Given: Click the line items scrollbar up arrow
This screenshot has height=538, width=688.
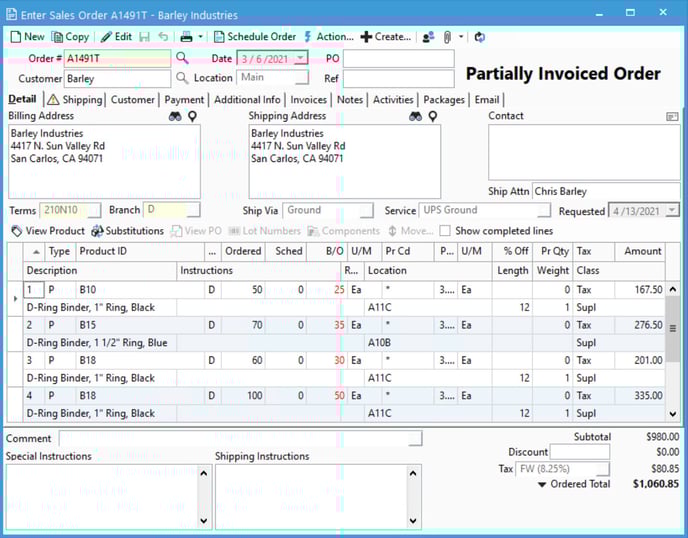Looking at the screenshot, I should [x=673, y=290].
